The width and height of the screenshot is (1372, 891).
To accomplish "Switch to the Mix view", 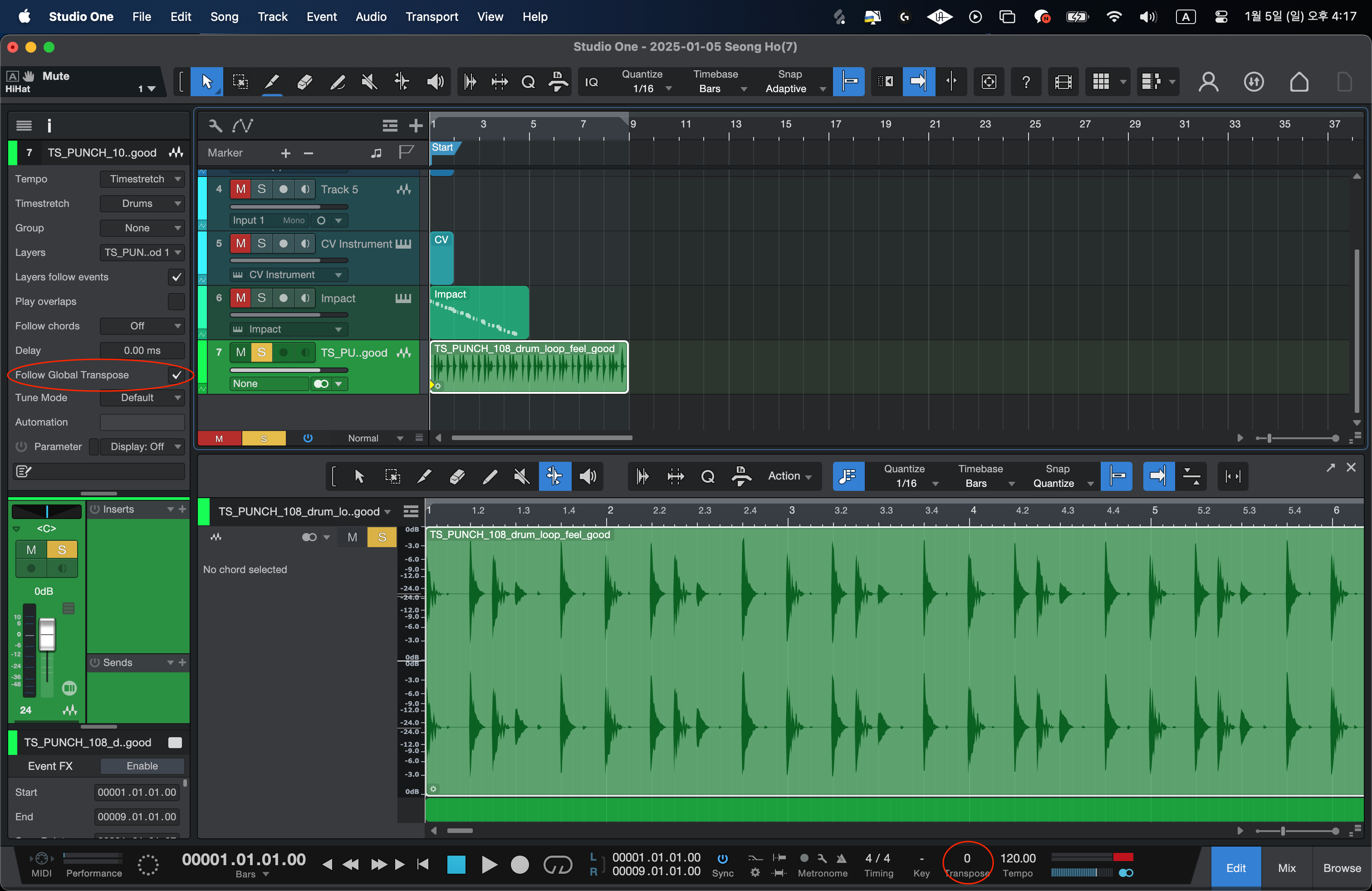I will click(x=1287, y=868).
